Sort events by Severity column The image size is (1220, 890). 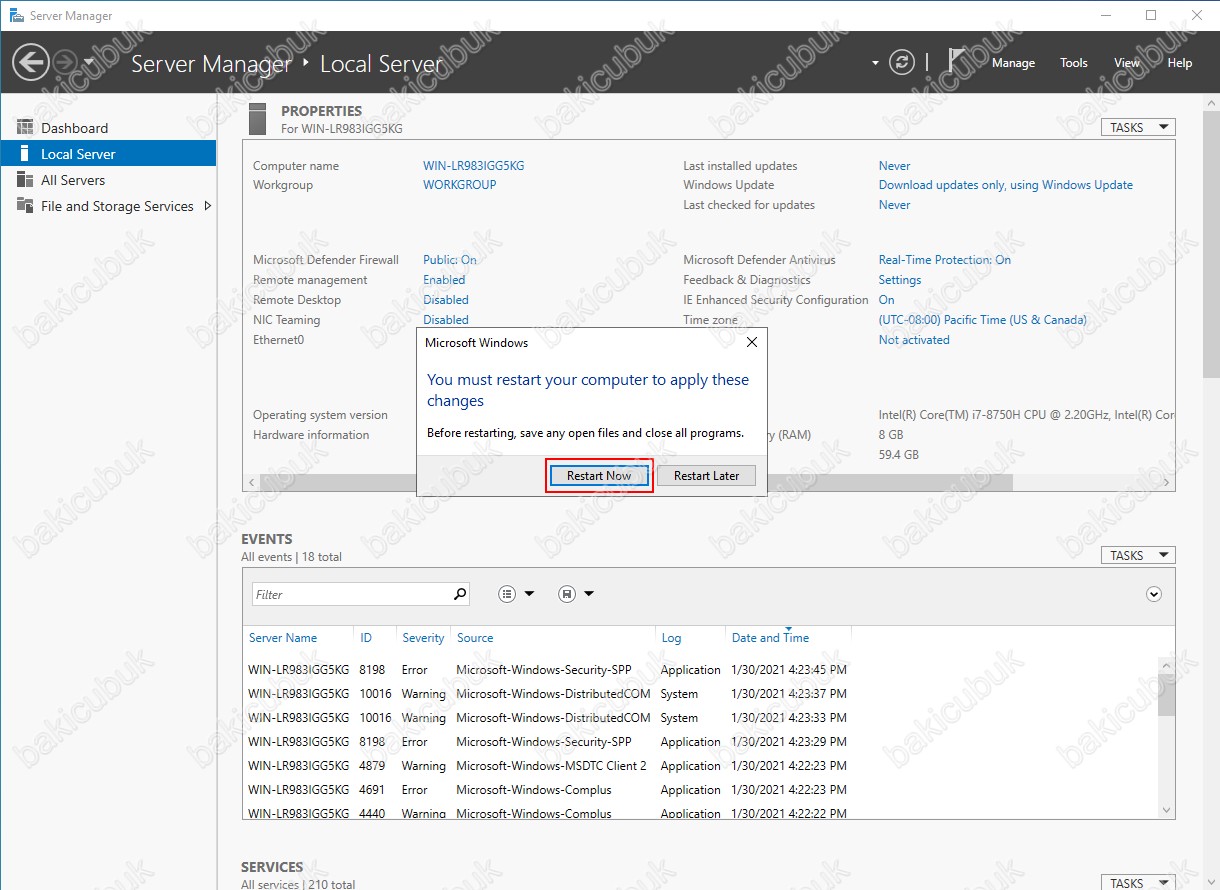[x=423, y=638]
